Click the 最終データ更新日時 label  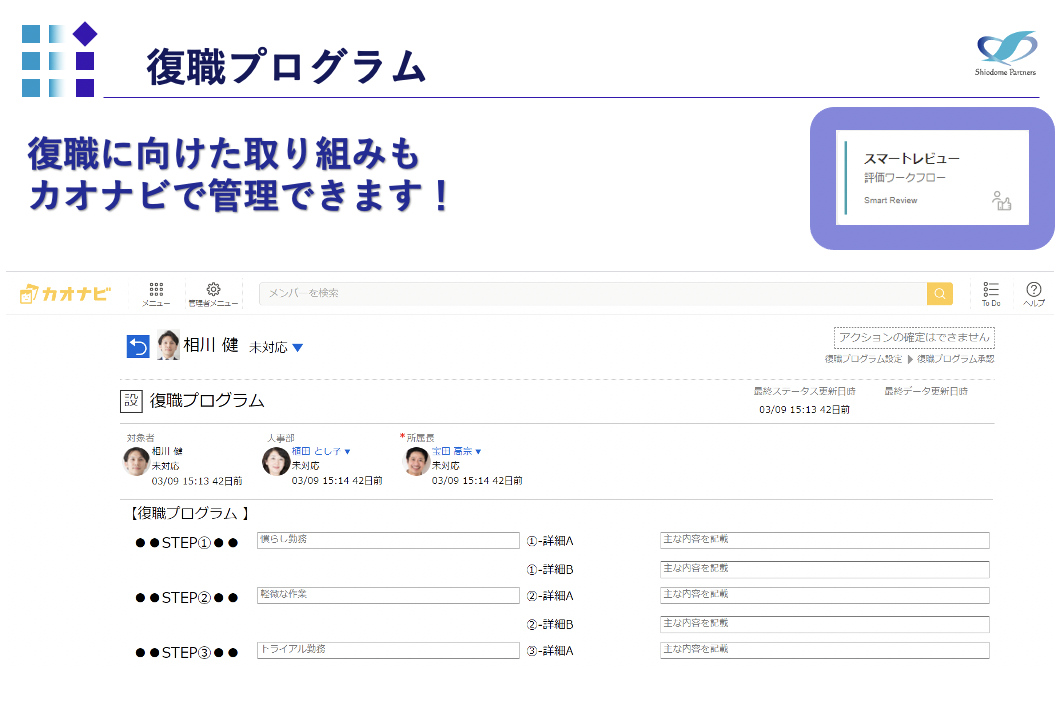[x=926, y=392]
